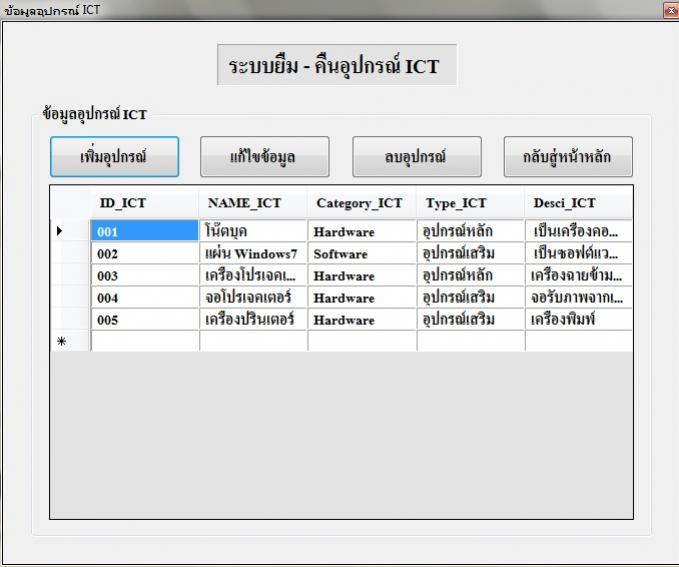Select the เครื่องพิมพ์ description cell
This screenshot has width=679, height=567.
click(x=579, y=319)
